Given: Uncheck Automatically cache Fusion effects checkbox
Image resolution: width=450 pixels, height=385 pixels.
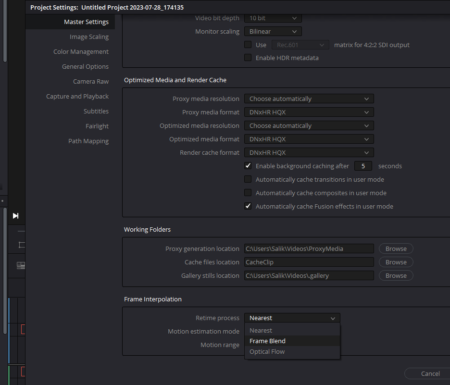Looking at the screenshot, I should (x=248, y=206).
